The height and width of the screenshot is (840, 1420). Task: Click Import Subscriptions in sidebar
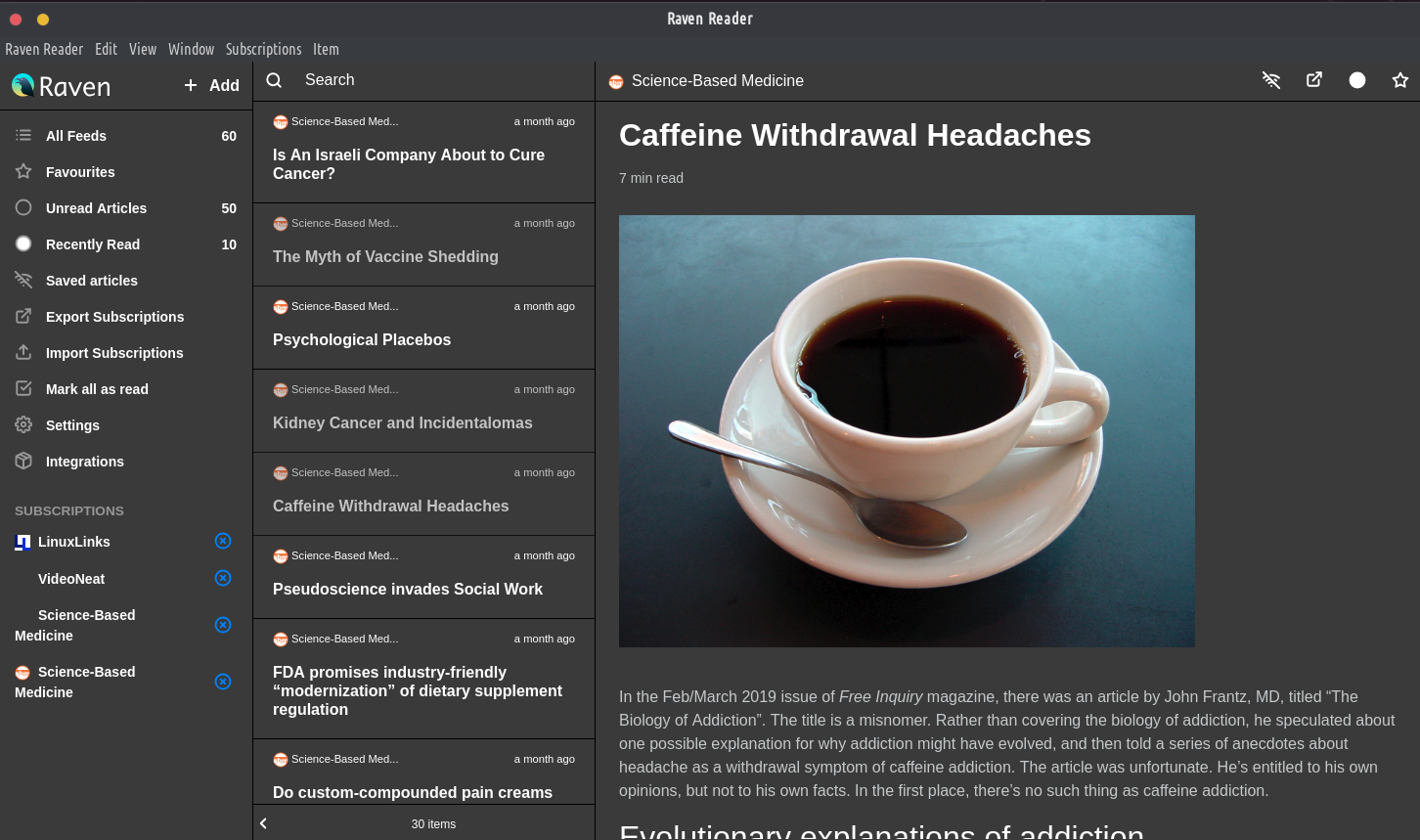(114, 353)
